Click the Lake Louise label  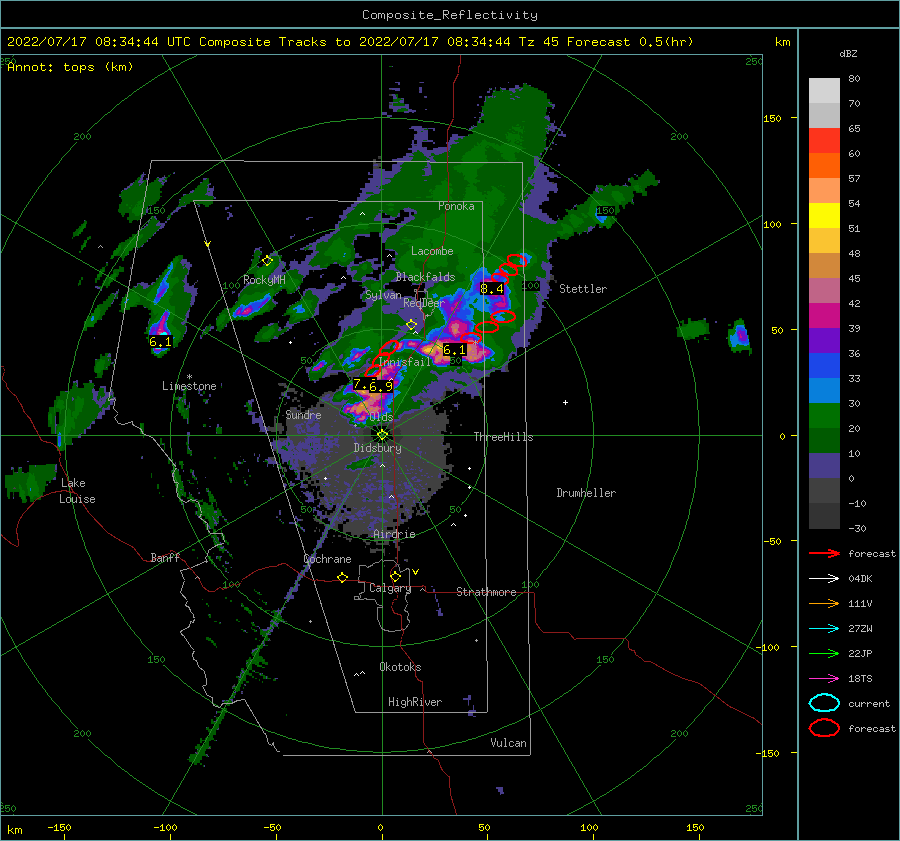[77, 491]
